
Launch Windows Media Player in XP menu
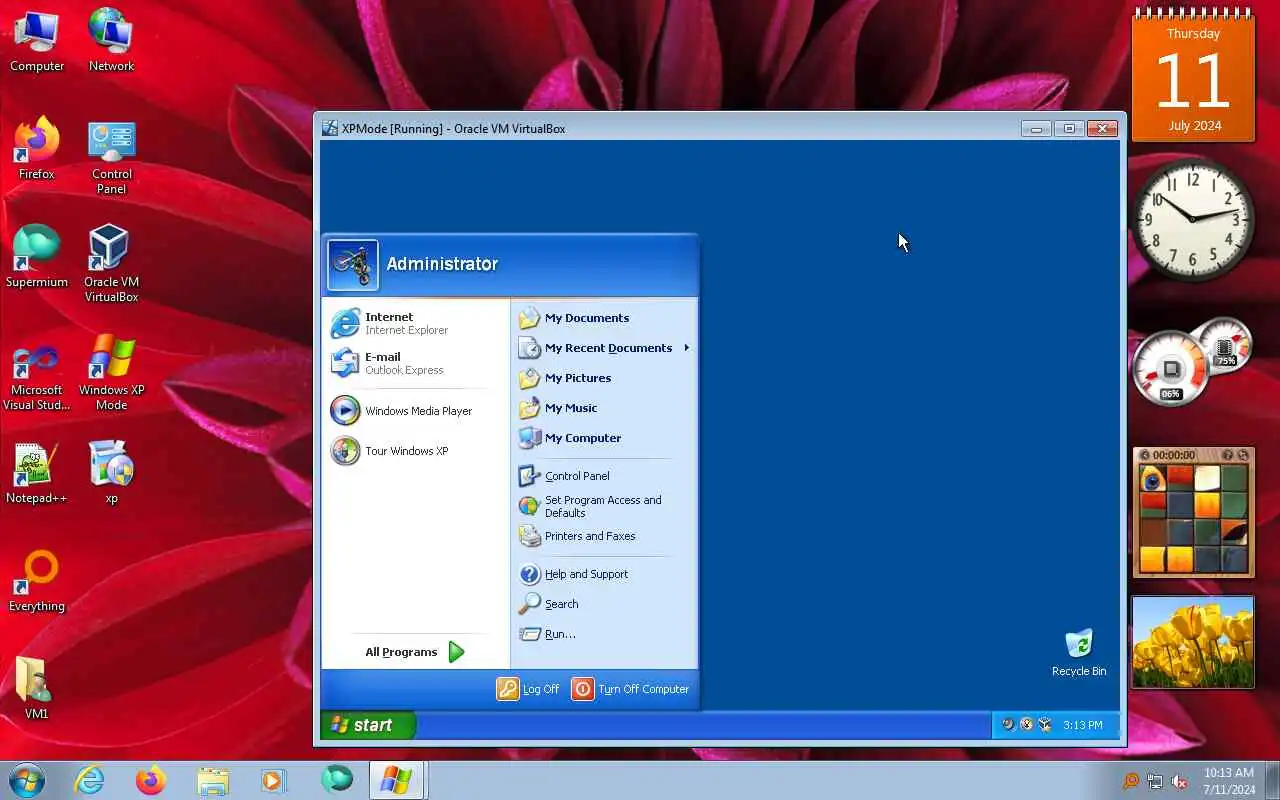(416, 411)
